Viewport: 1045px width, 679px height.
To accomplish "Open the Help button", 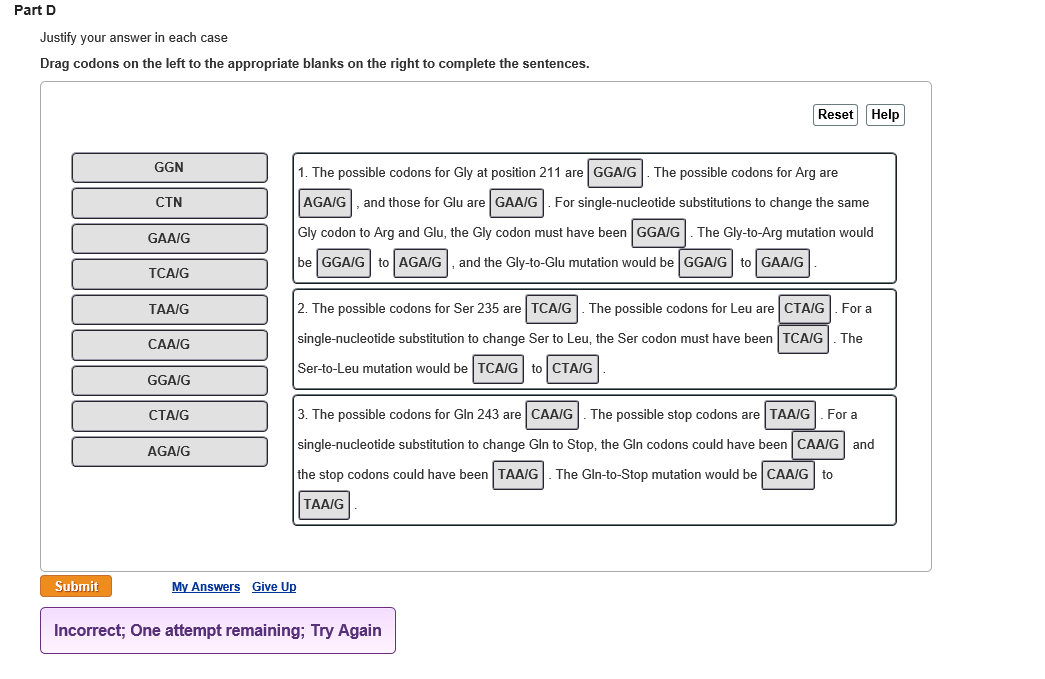I will (885, 115).
